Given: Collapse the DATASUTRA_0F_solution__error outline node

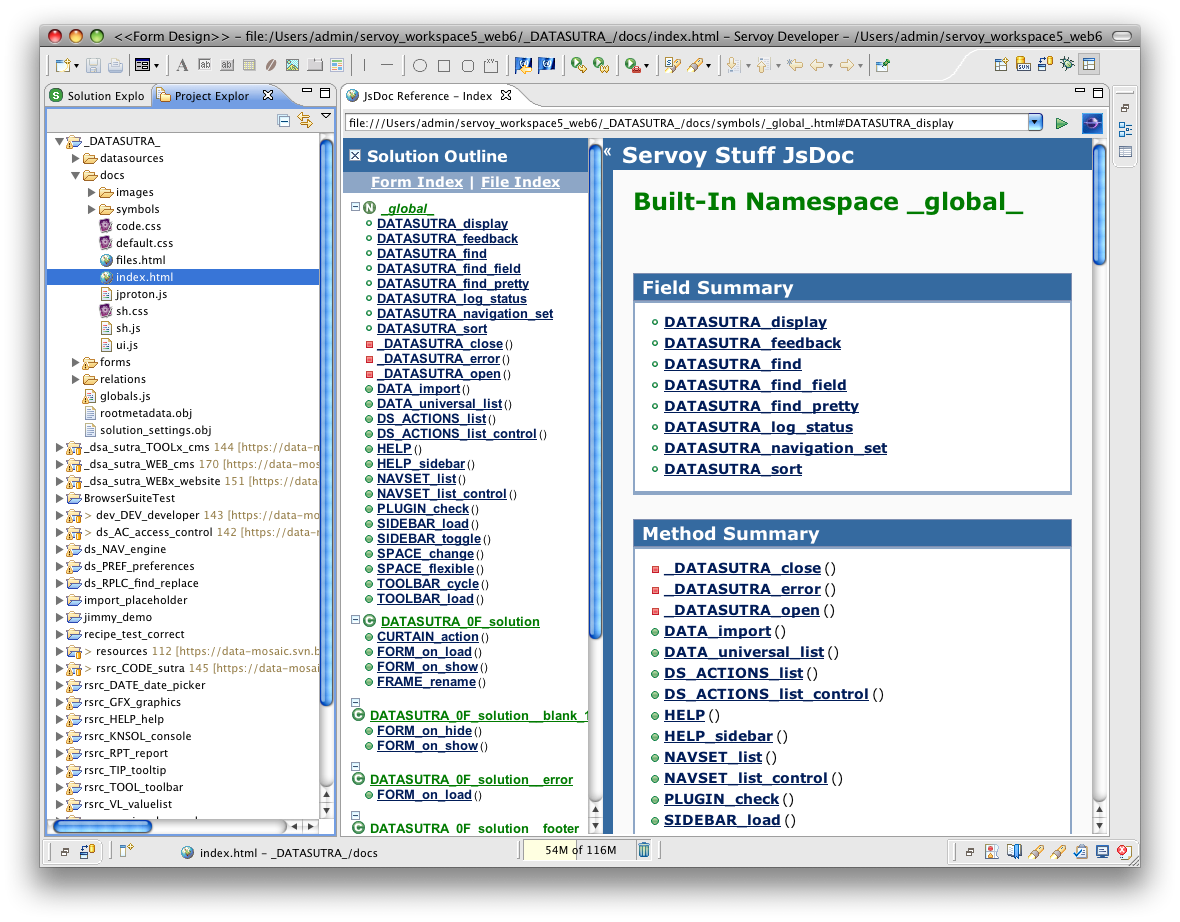Looking at the screenshot, I should pos(355,766).
